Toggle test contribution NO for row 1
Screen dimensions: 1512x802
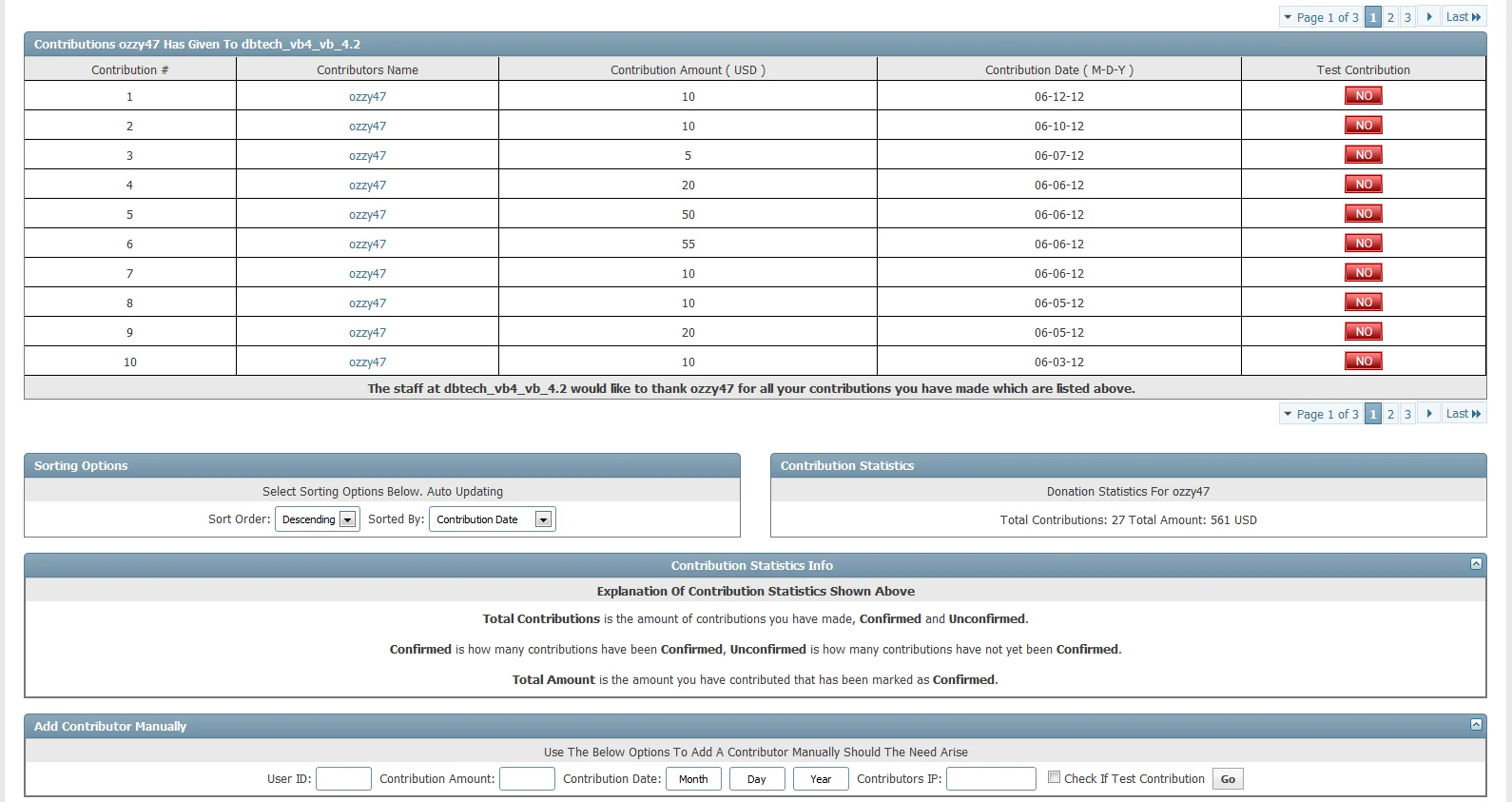(x=1364, y=96)
